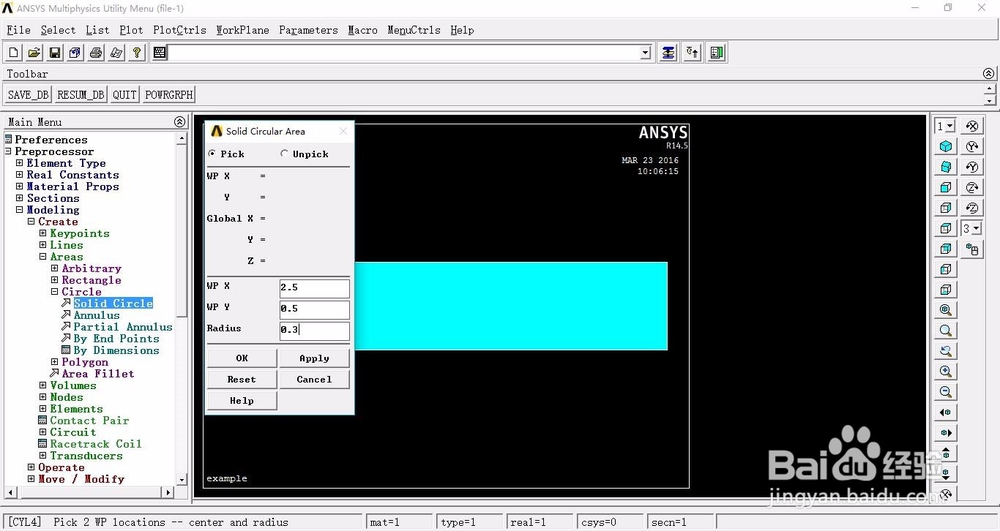This screenshot has height=531, width=1000.
Task: Click the Radius input field
Action: 314,330
